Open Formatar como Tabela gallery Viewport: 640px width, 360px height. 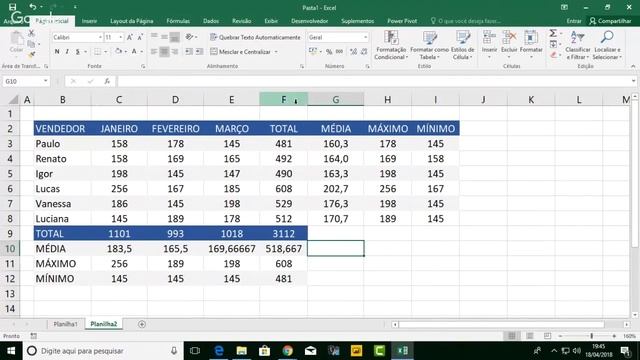tap(429, 45)
